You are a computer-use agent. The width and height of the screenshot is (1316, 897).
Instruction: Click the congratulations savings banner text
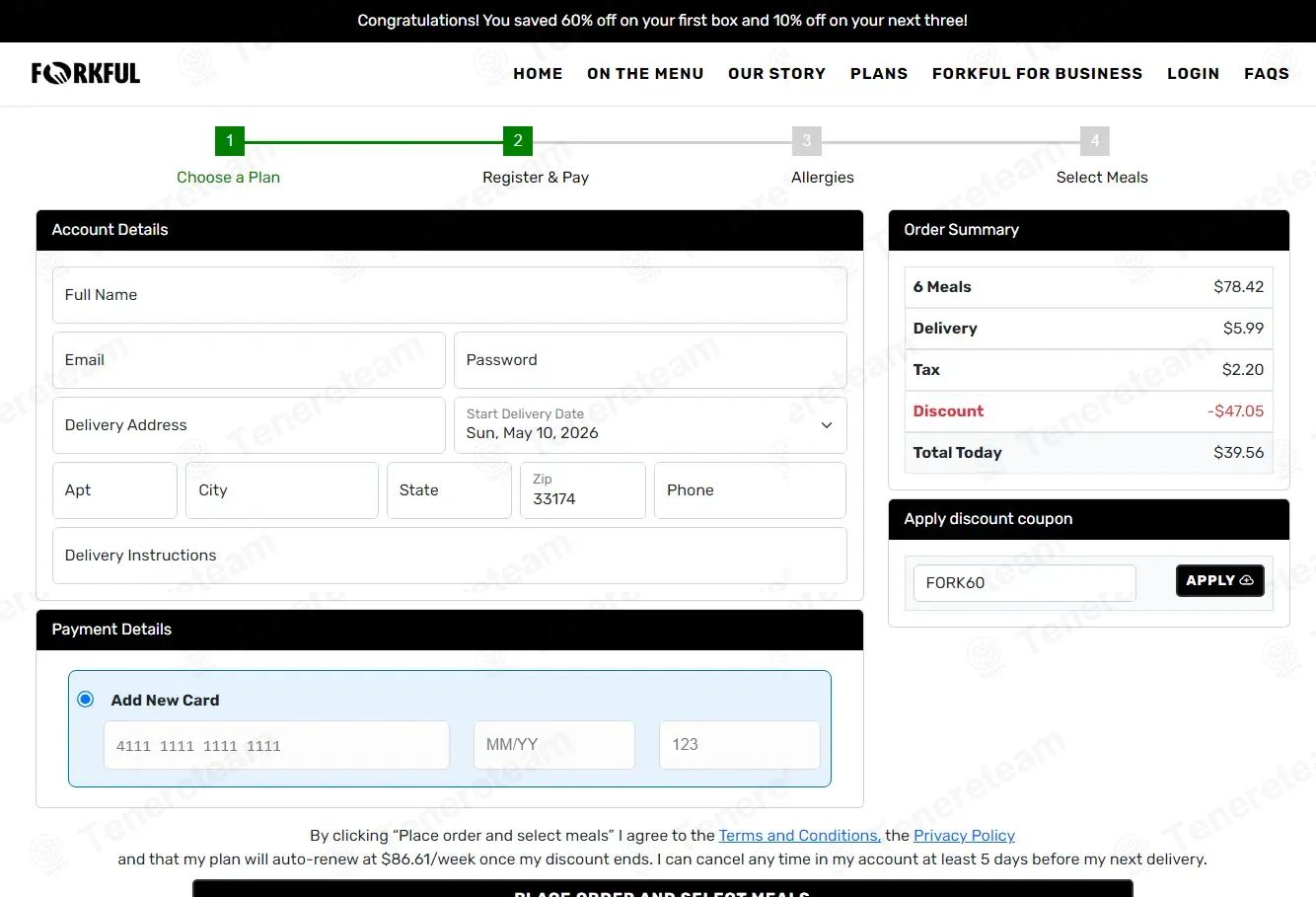[662, 21]
